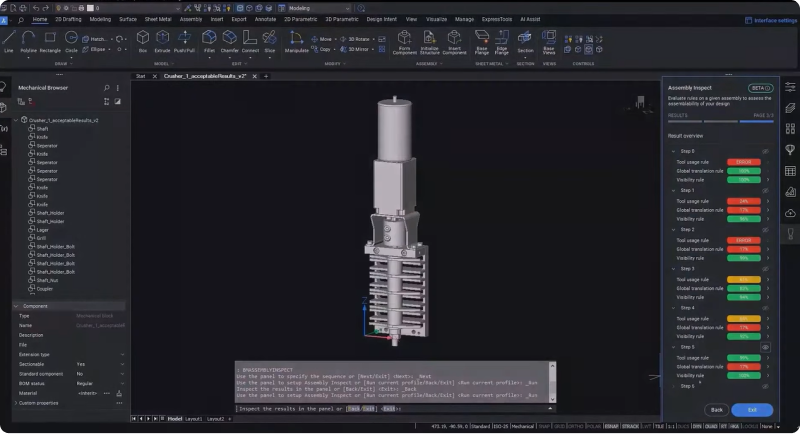The image size is (800, 434).
Task: Open the Sheet Metal ribbon tab
Action: click(x=158, y=19)
